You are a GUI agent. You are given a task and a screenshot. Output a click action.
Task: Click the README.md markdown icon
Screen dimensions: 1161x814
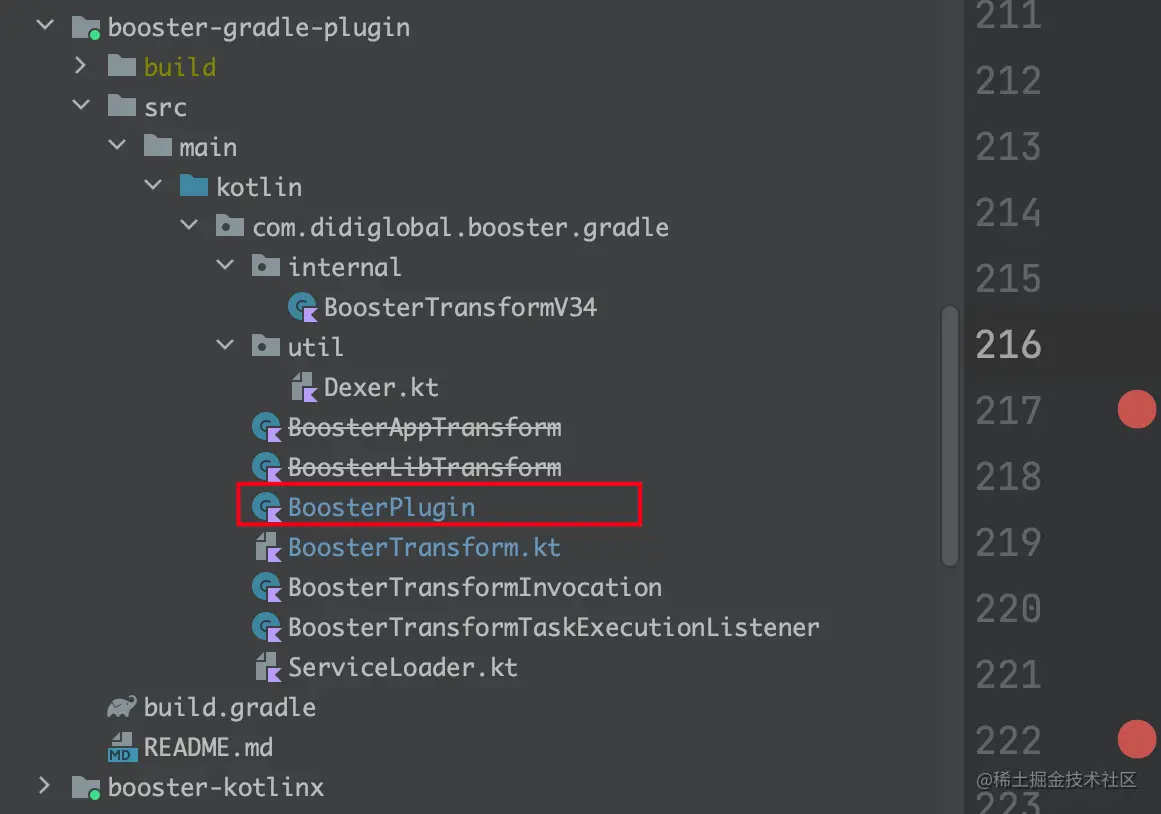(x=122, y=747)
